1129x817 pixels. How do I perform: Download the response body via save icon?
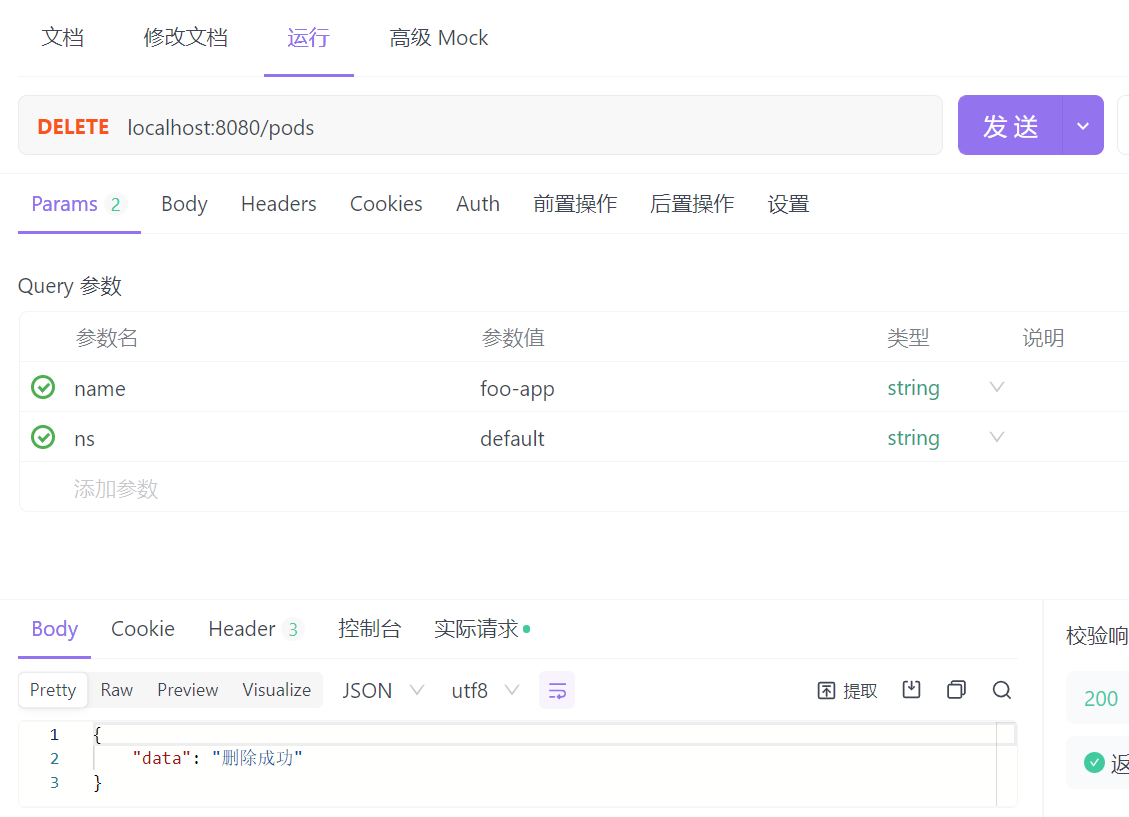point(911,690)
